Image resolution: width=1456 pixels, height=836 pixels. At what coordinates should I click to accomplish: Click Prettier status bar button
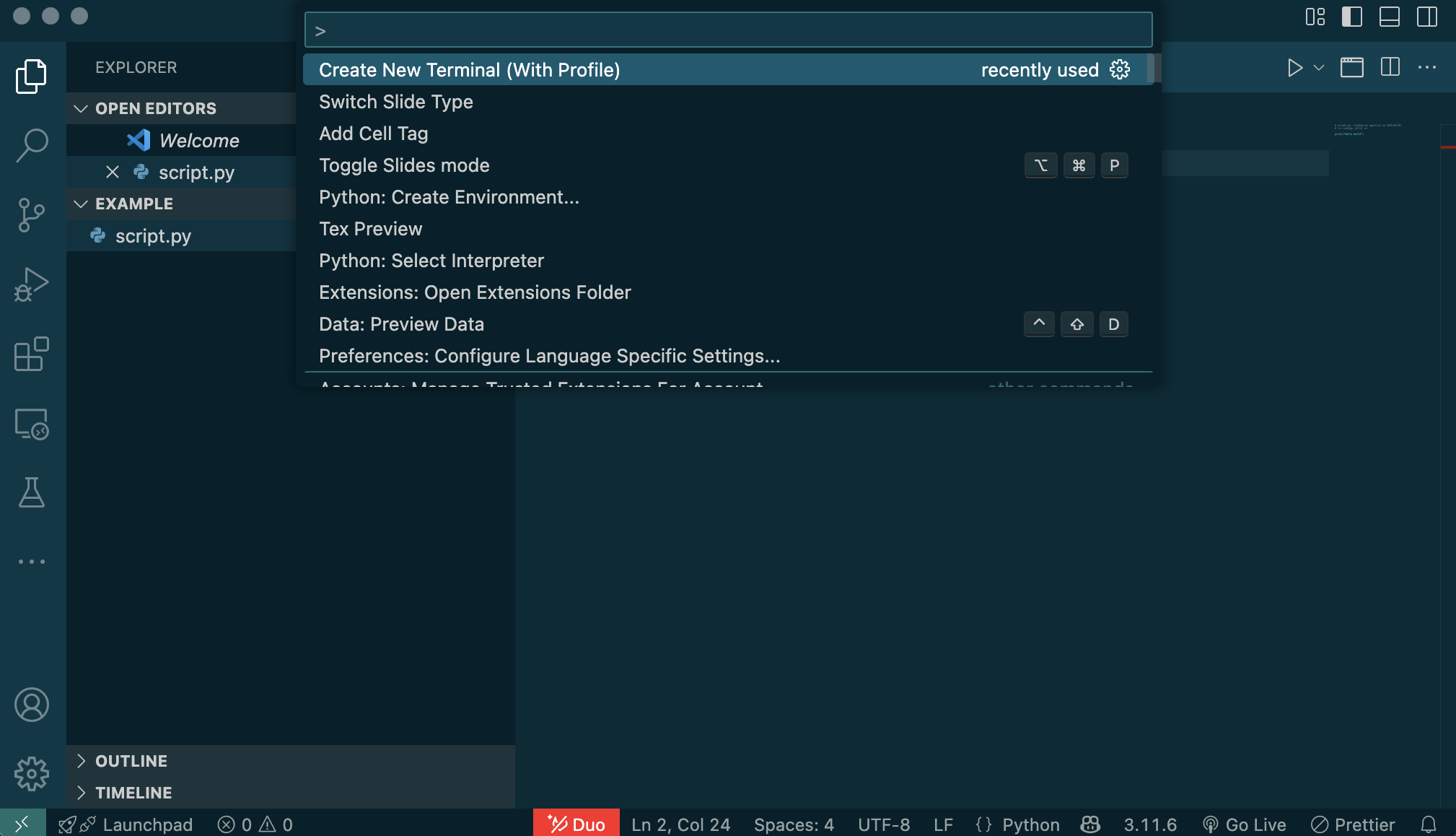[x=1353, y=824]
